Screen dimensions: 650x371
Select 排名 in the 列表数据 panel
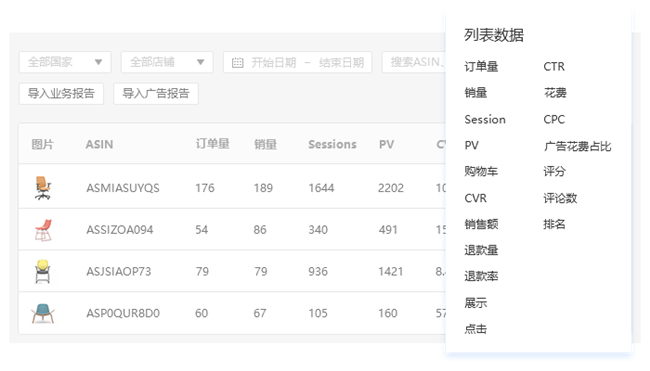point(555,224)
